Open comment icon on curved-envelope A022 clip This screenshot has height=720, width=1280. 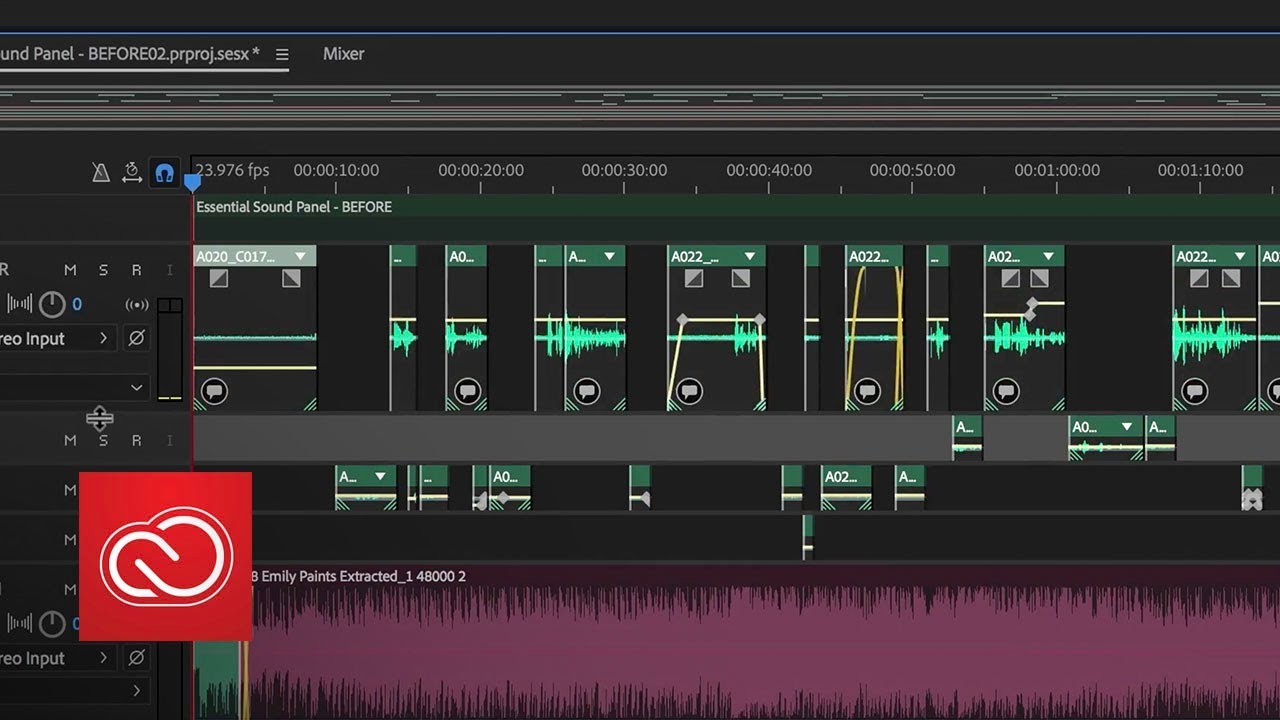[867, 391]
